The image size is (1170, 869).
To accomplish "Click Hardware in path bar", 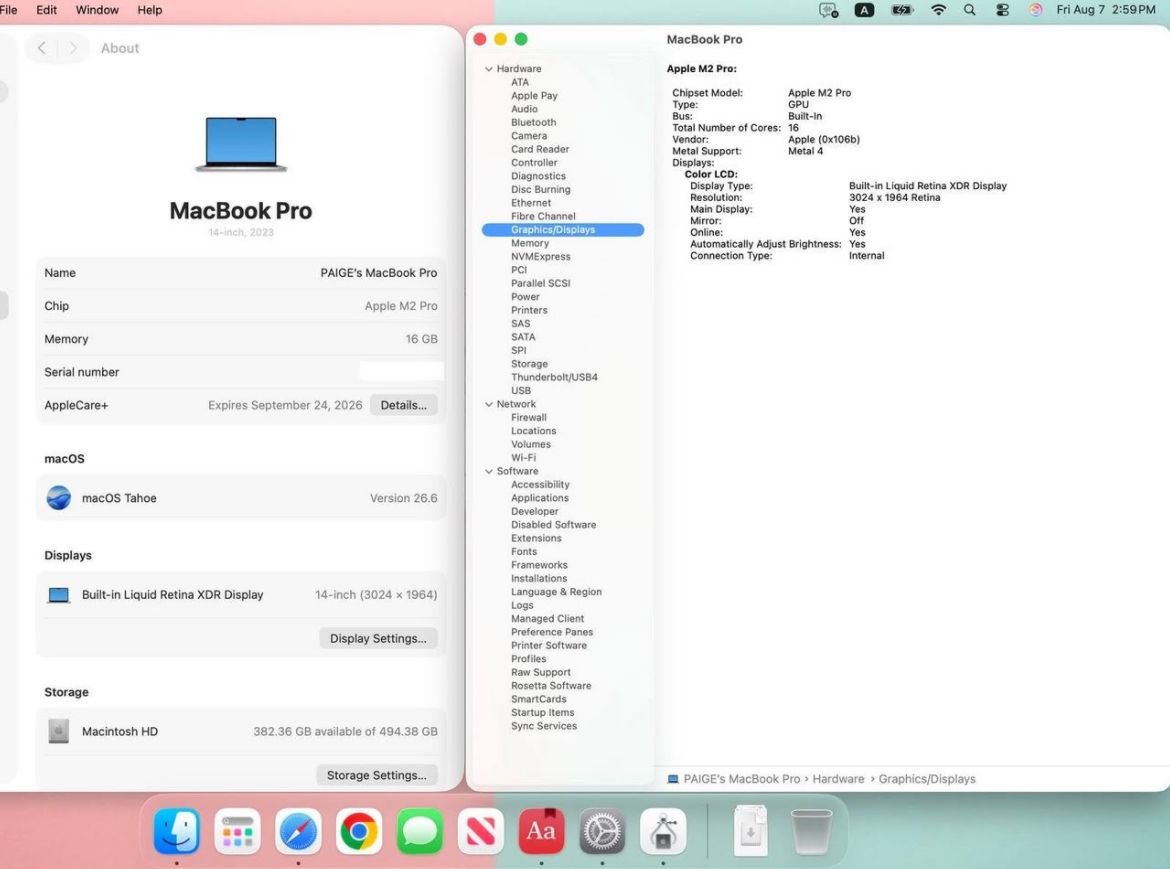I will [838, 779].
